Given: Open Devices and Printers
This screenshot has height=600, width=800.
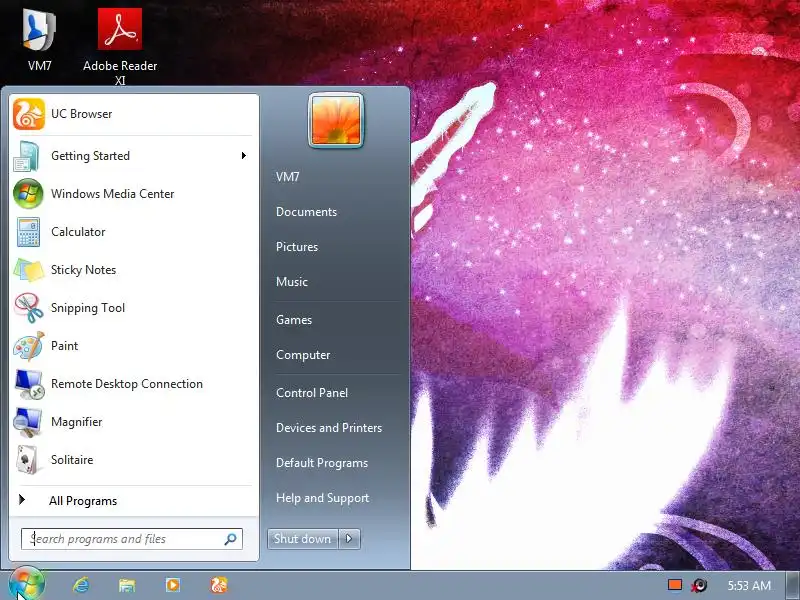Looking at the screenshot, I should (x=329, y=428).
